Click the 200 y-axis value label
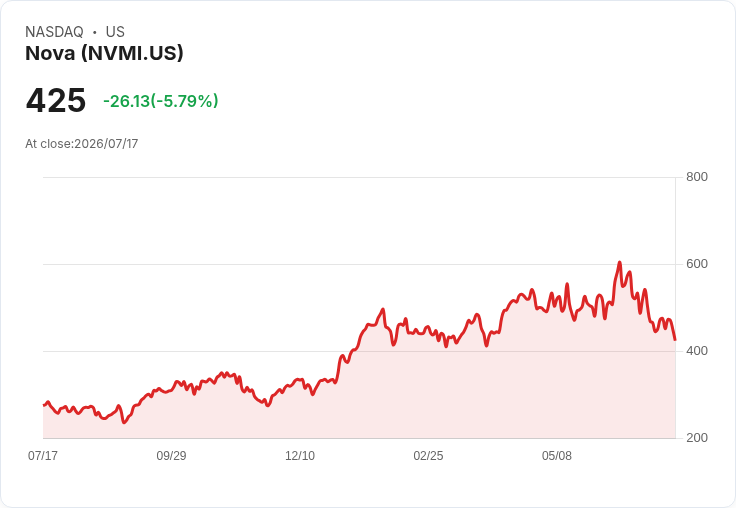Viewport: 736px width, 508px height. 697,438
